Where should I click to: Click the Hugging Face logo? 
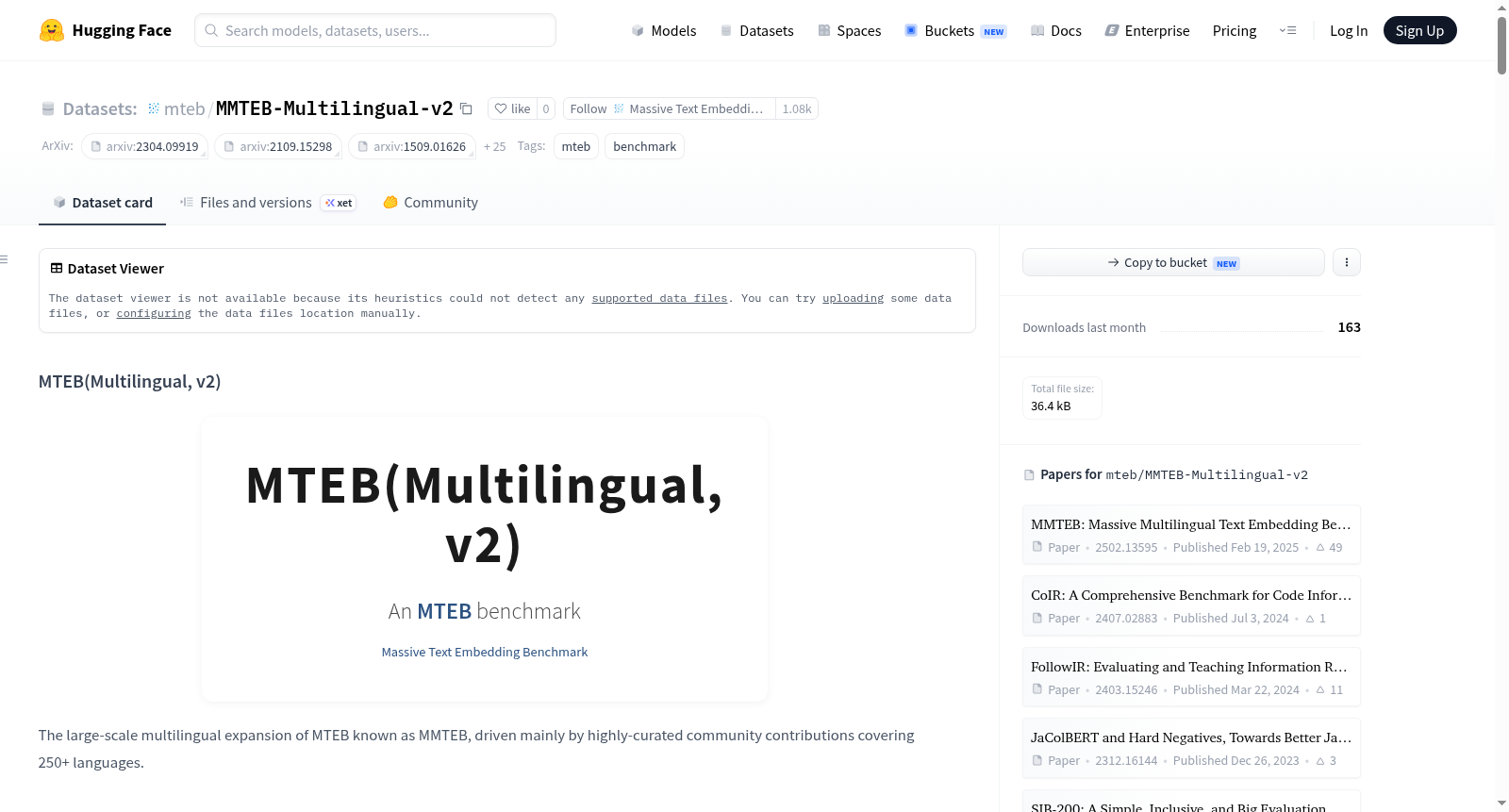point(106,30)
